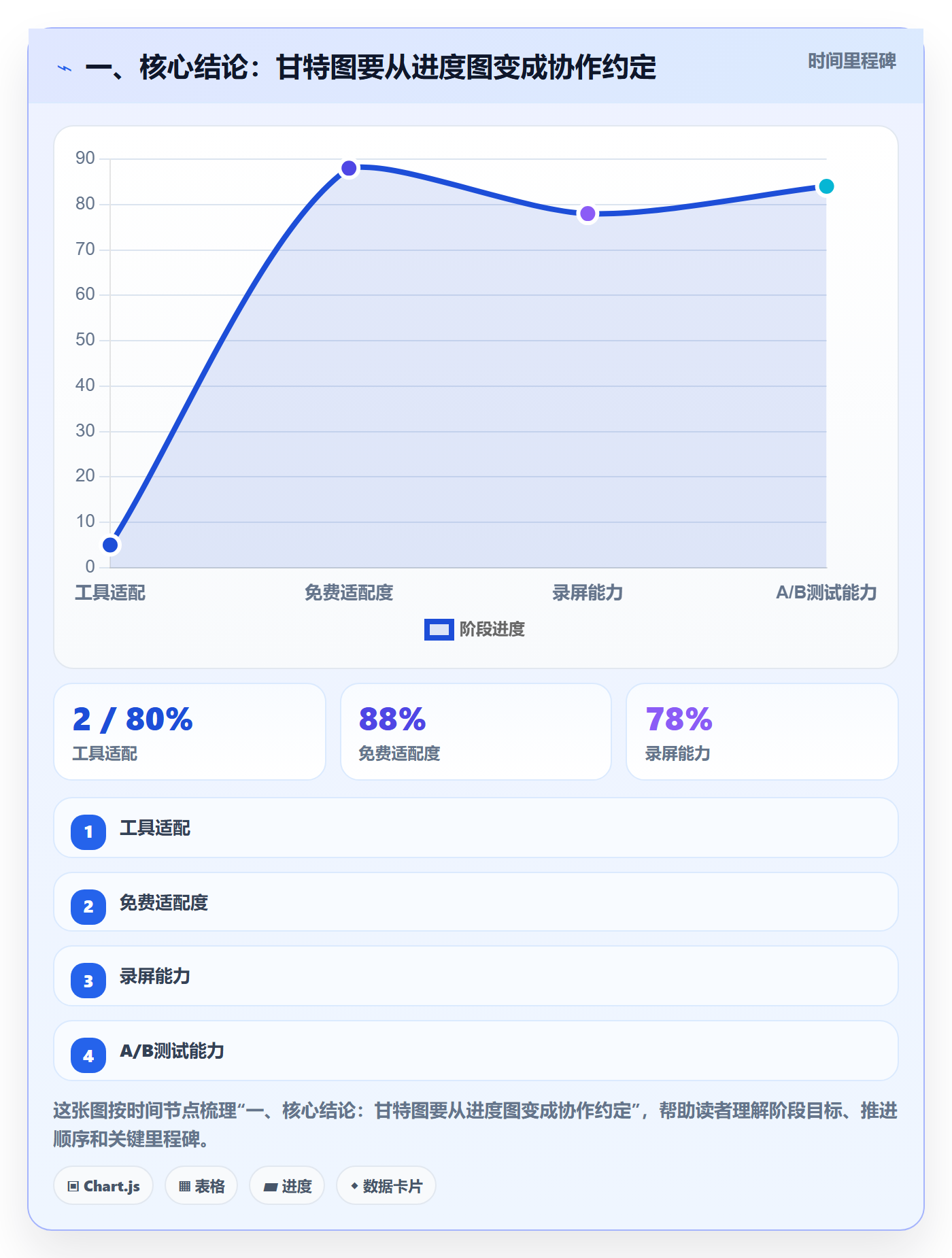Image resolution: width=952 pixels, height=1258 pixels.
Task: Select the 工具适配 data point on chart
Action: [x=110, y=545]
